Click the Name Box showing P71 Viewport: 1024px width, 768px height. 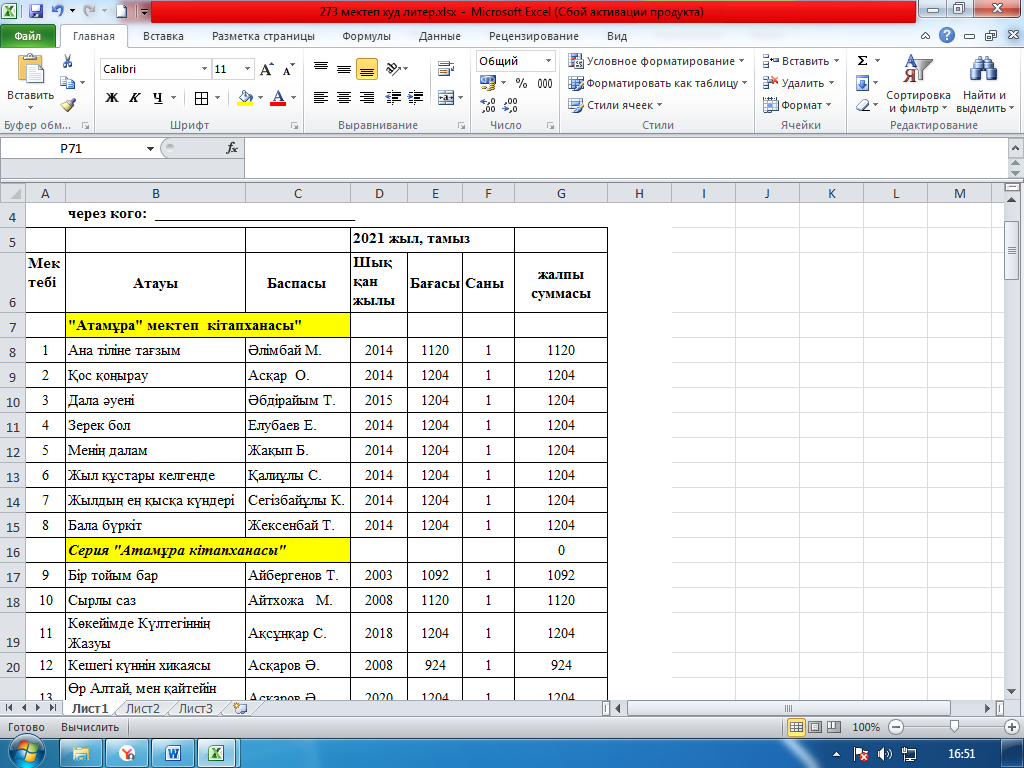point(75,148)
